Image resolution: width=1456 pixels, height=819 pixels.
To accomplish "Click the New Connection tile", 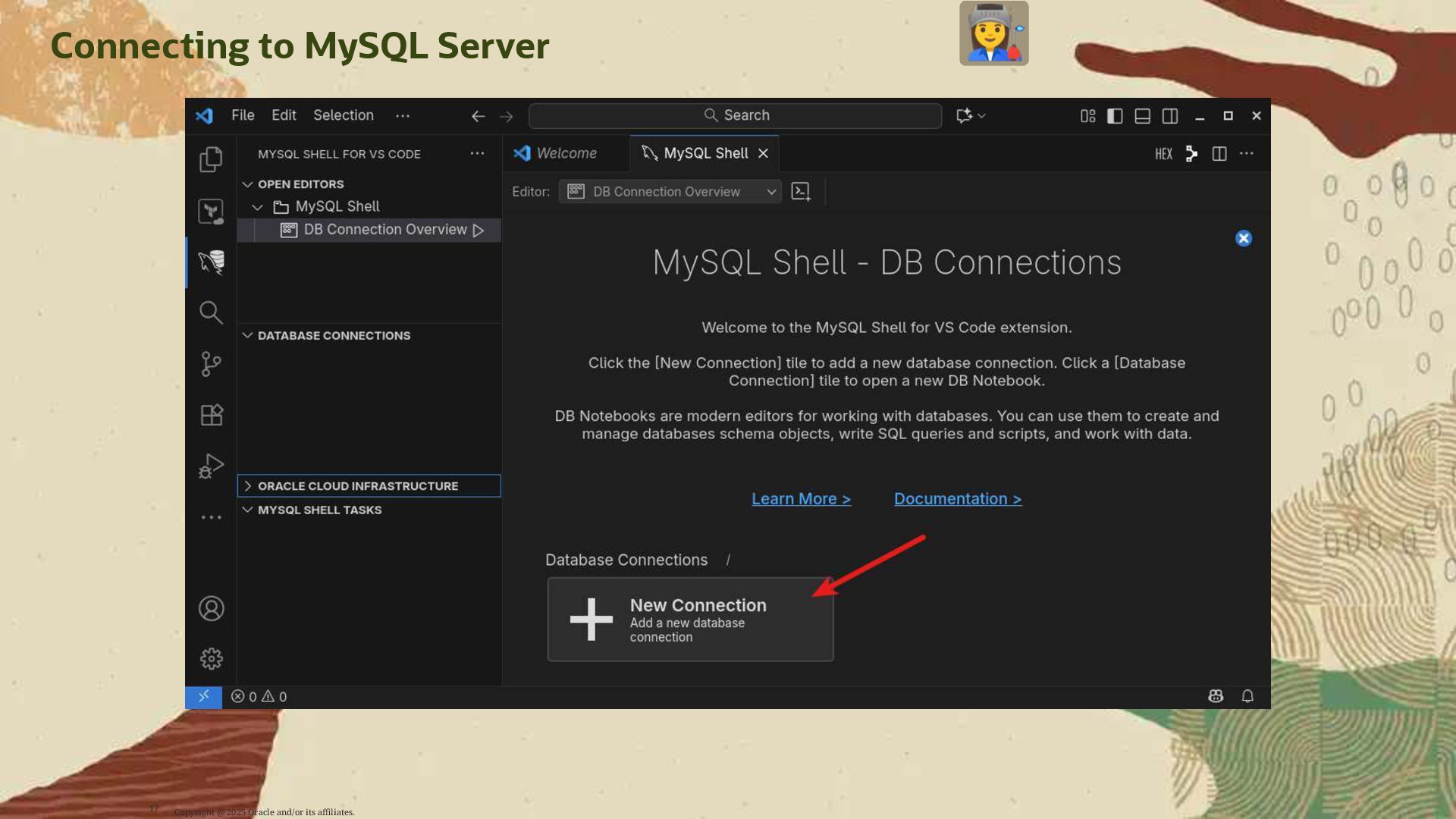I will [x=690, y=620].
